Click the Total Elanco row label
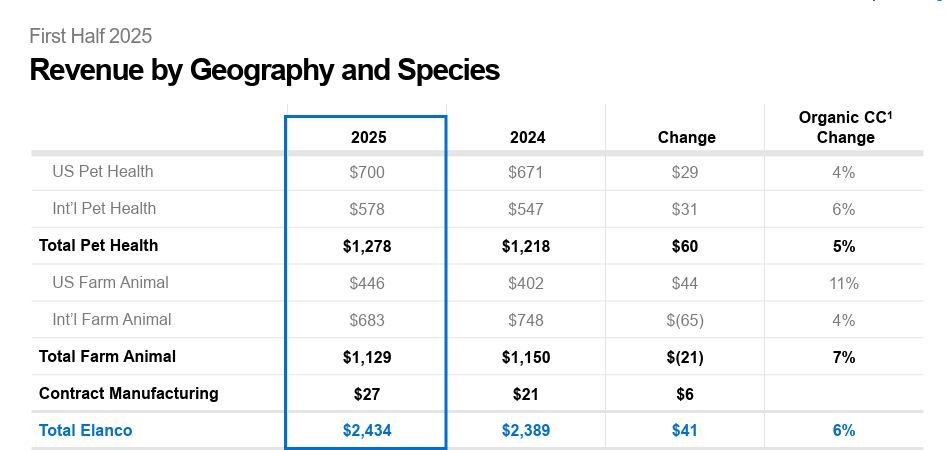The width and height of the screenshot is (946, 450). click(85, 430)
